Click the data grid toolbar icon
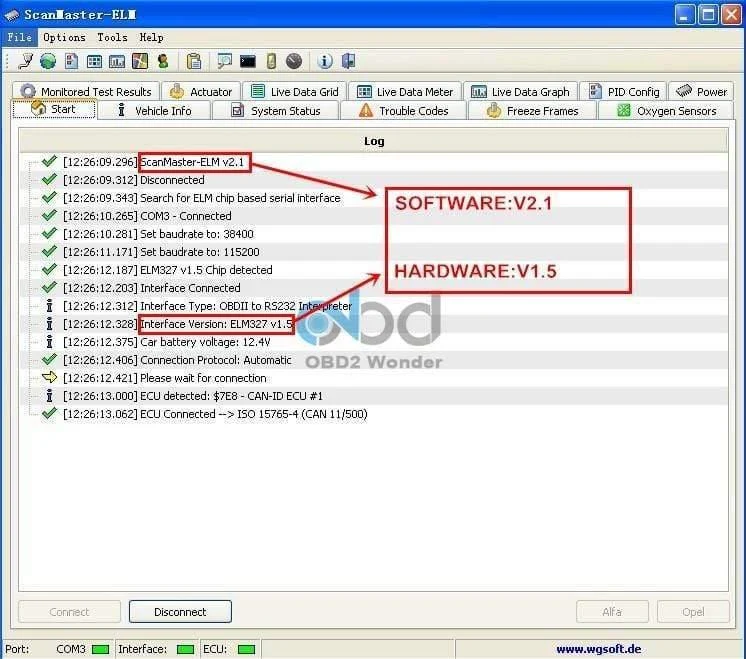Image resolution: width=746 pixels, height=659 pixels. (94, 61)
